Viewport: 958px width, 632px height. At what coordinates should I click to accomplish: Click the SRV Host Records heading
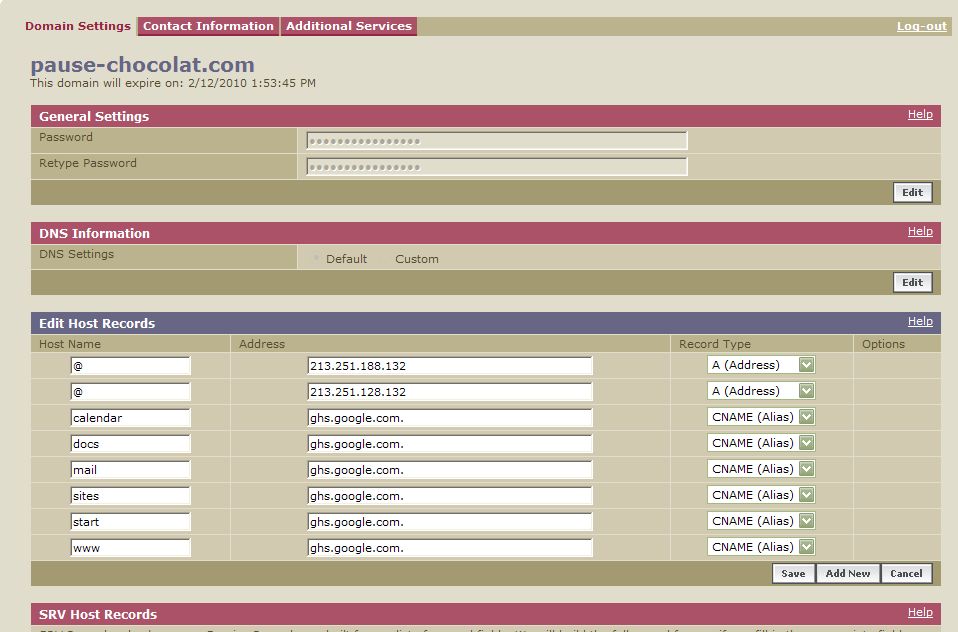point(98,614)
